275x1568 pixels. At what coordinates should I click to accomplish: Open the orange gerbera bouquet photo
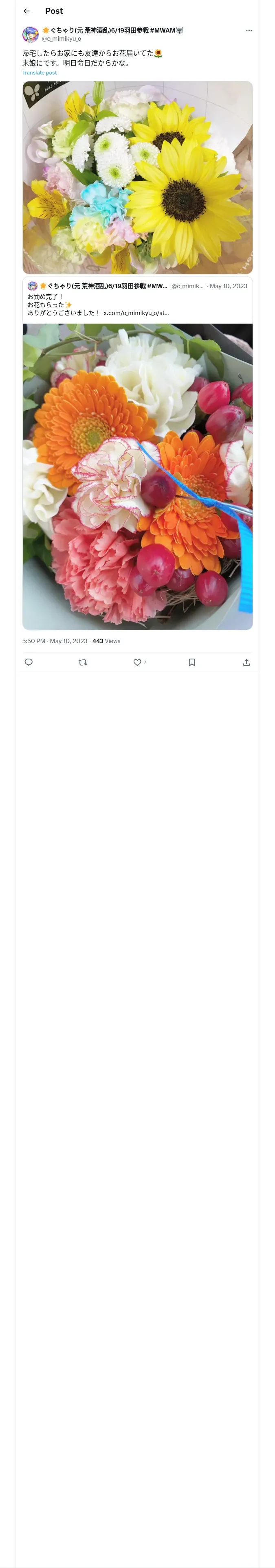click(x=138, y=477)
